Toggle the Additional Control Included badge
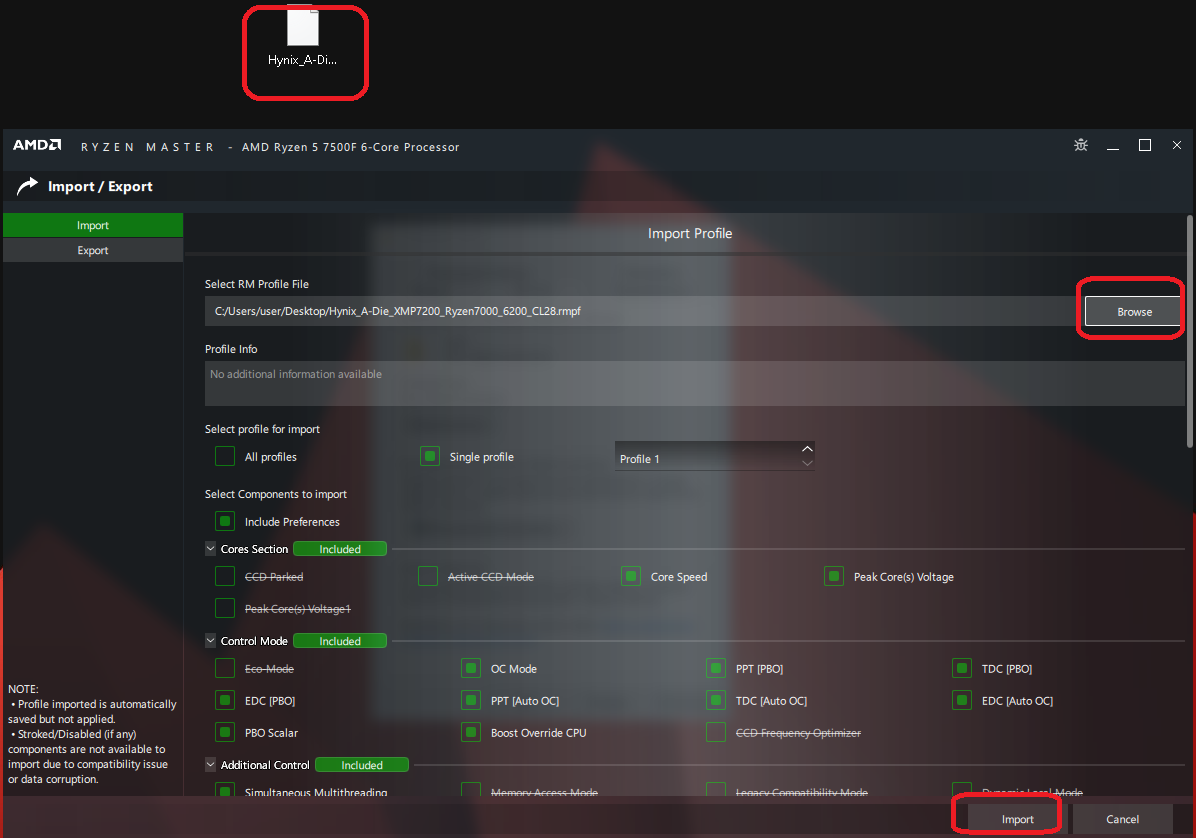The image size is (1196, 838). pos(362,765)
